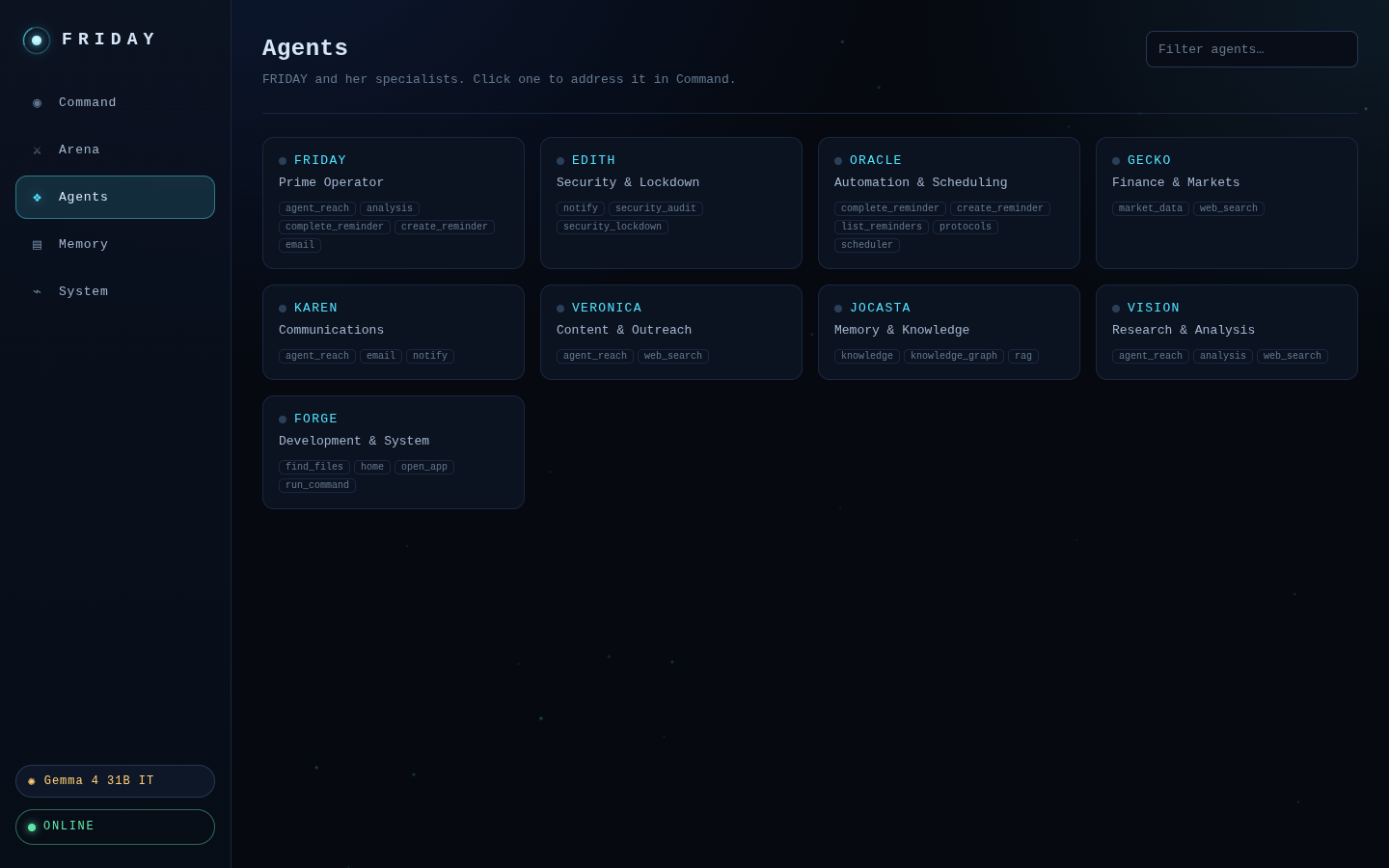
Task: Open the Command section
Action: point(115,103)
